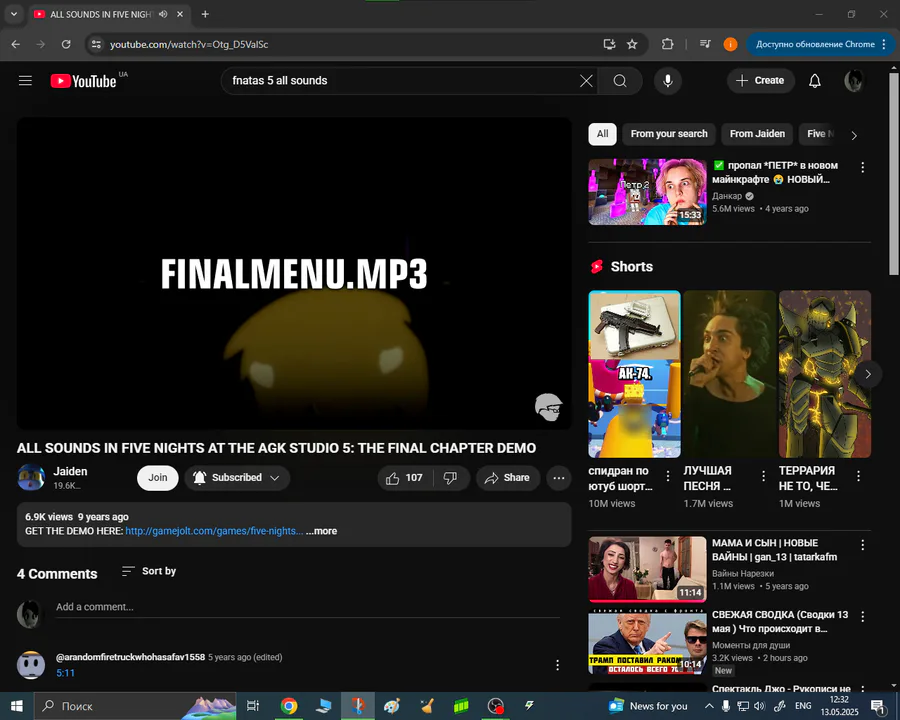
Task: Open more actions for the video
Action: pyautogui.click(x=558, y=478)
